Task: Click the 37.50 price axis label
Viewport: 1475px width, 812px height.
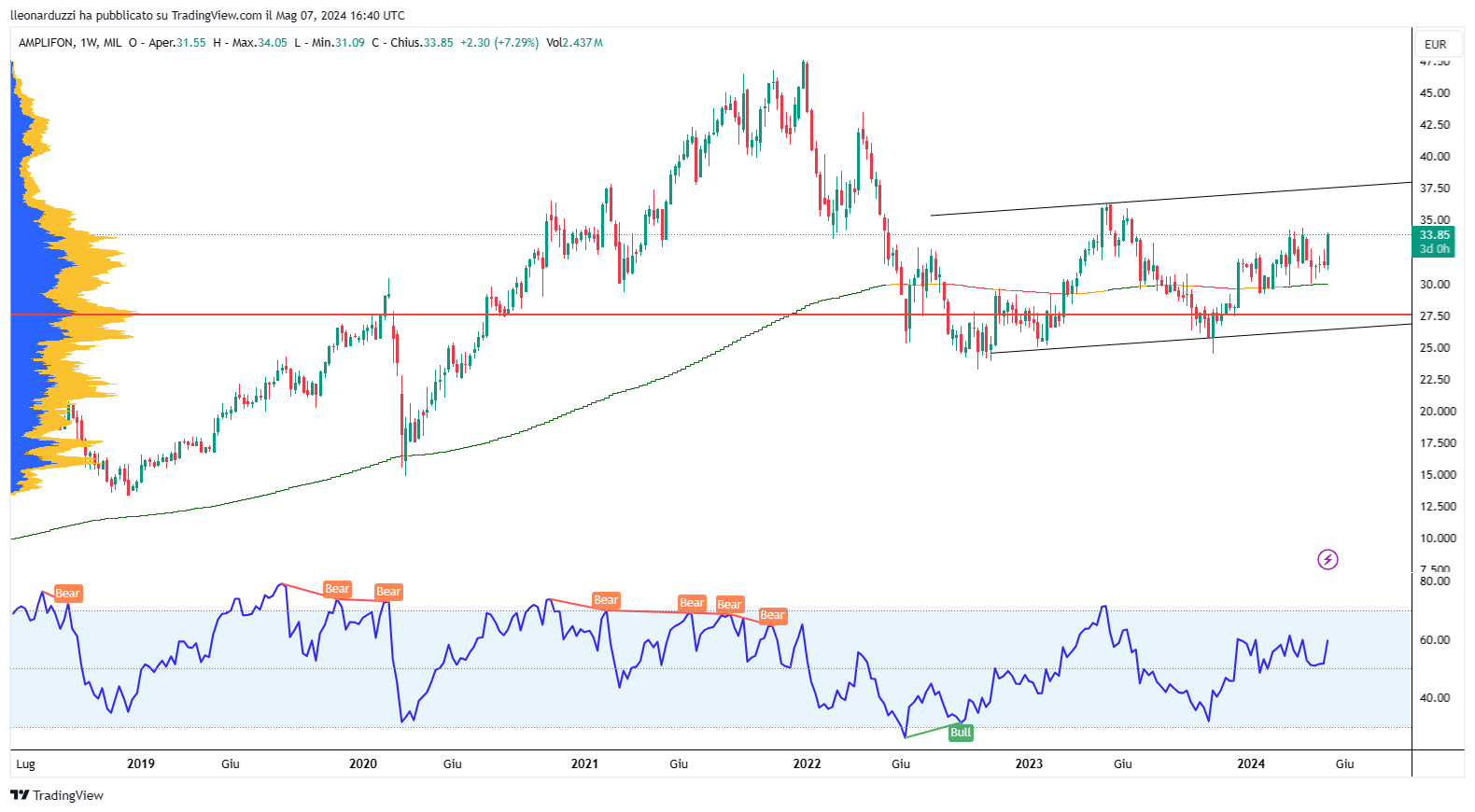Action: click(x=1435, y=189)
